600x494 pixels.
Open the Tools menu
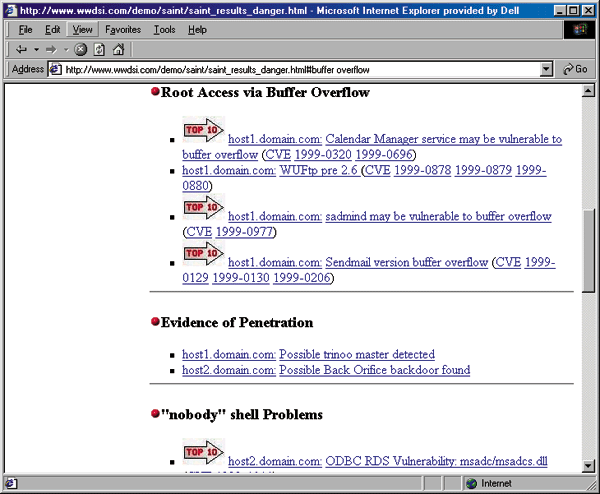tap(164, 30)
